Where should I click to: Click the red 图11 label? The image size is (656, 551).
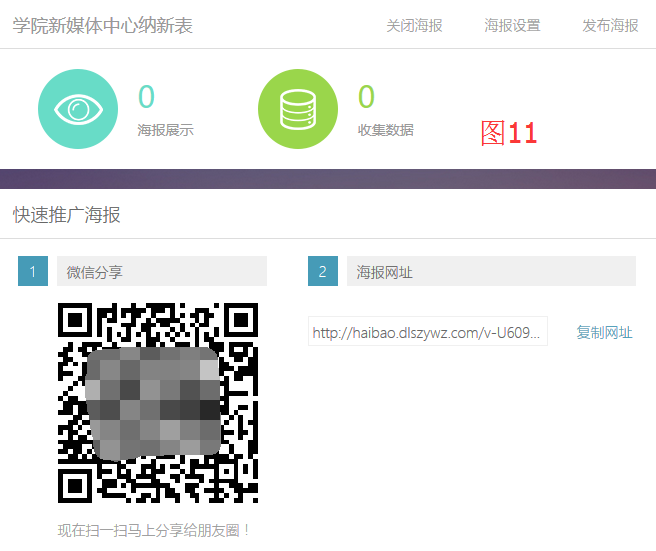508,133
